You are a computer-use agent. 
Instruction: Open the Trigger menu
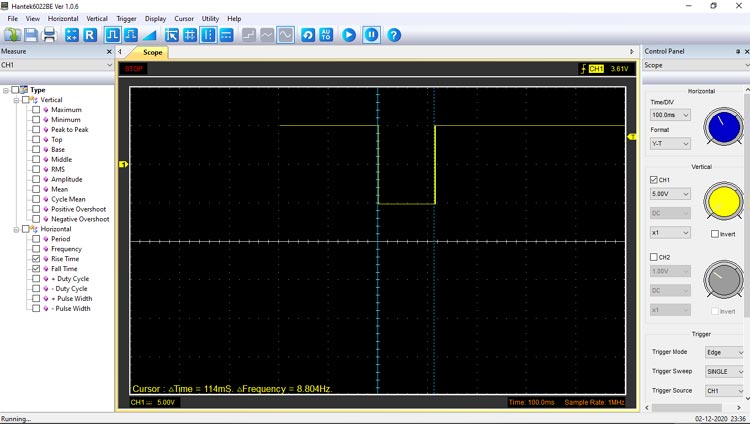pos(126,19)
